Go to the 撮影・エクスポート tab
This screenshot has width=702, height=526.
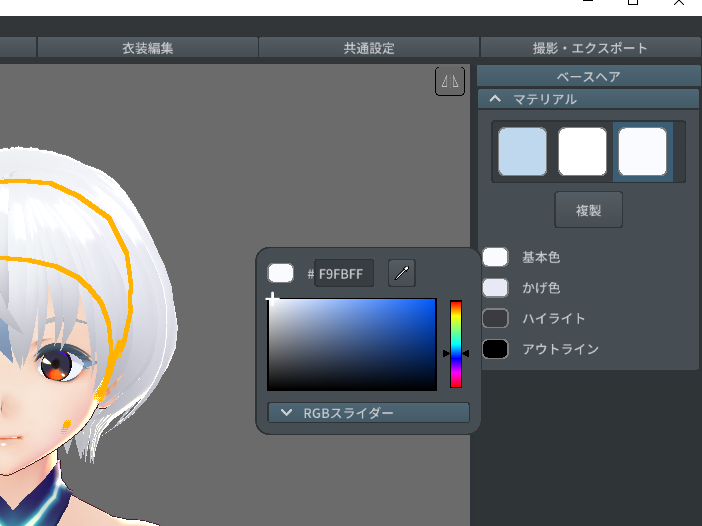[x=590, y=48]
